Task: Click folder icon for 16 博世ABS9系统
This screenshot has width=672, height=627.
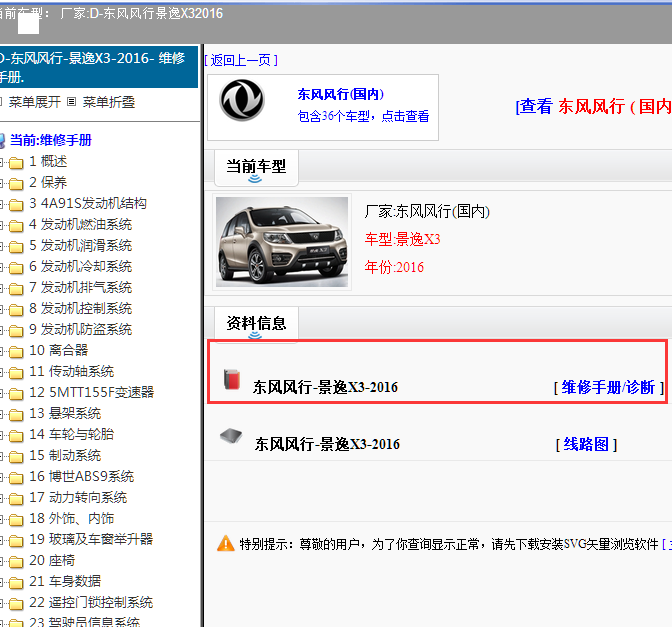Action: tap(16, 478)
